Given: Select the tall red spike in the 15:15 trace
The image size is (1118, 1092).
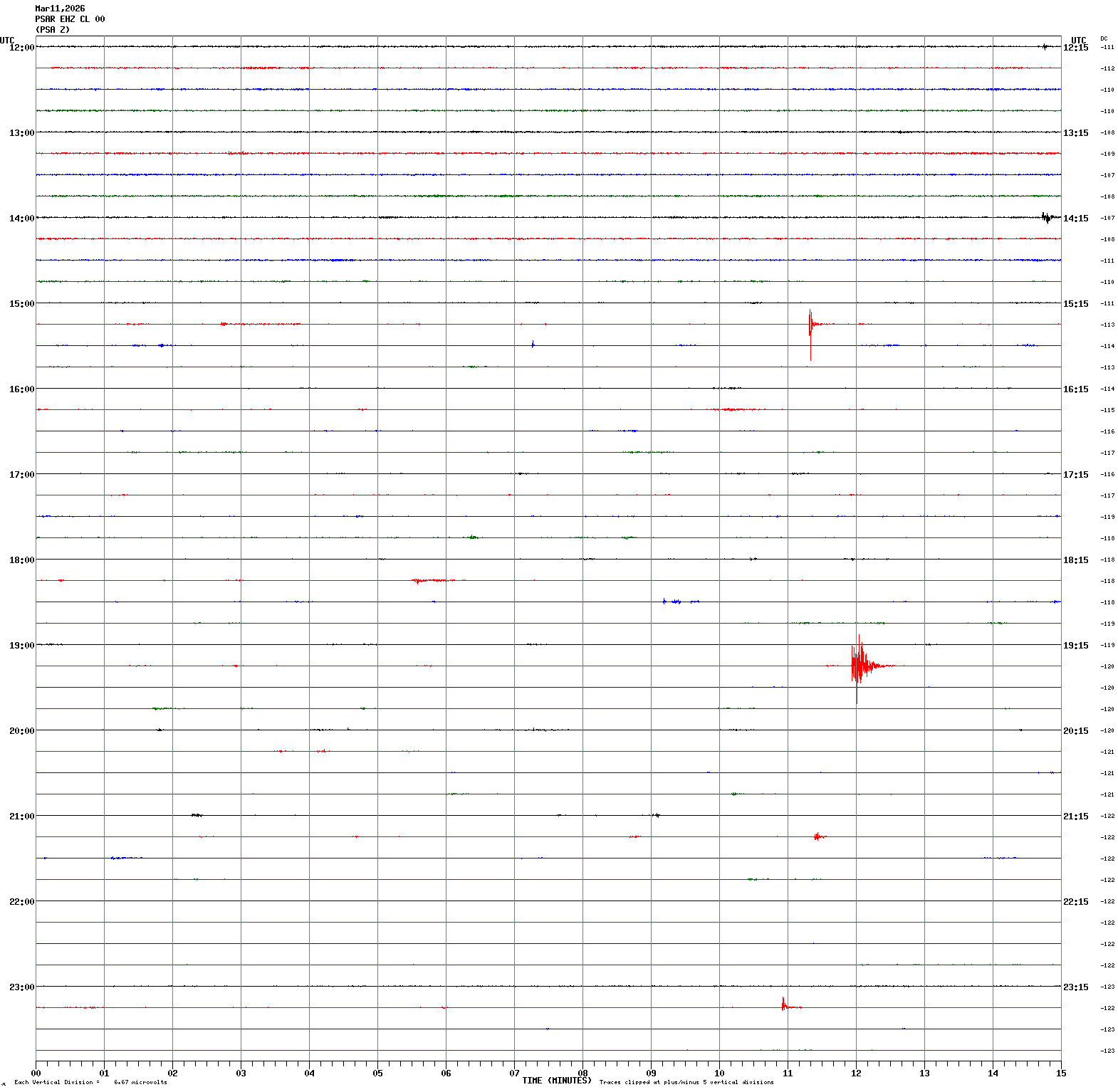Looking at the screenshot, I should click(x=810, y=326).
